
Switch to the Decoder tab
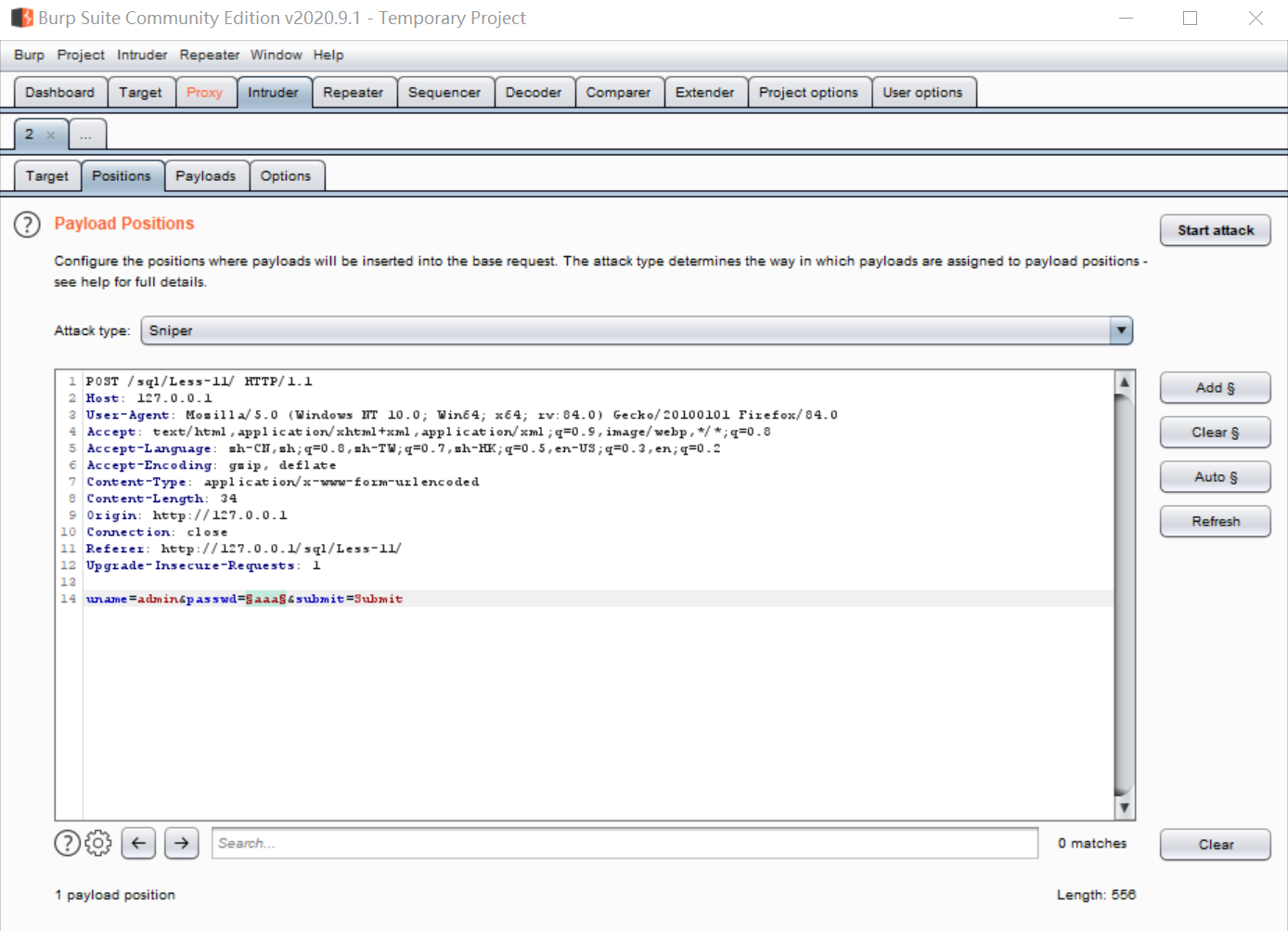point(534,93)
